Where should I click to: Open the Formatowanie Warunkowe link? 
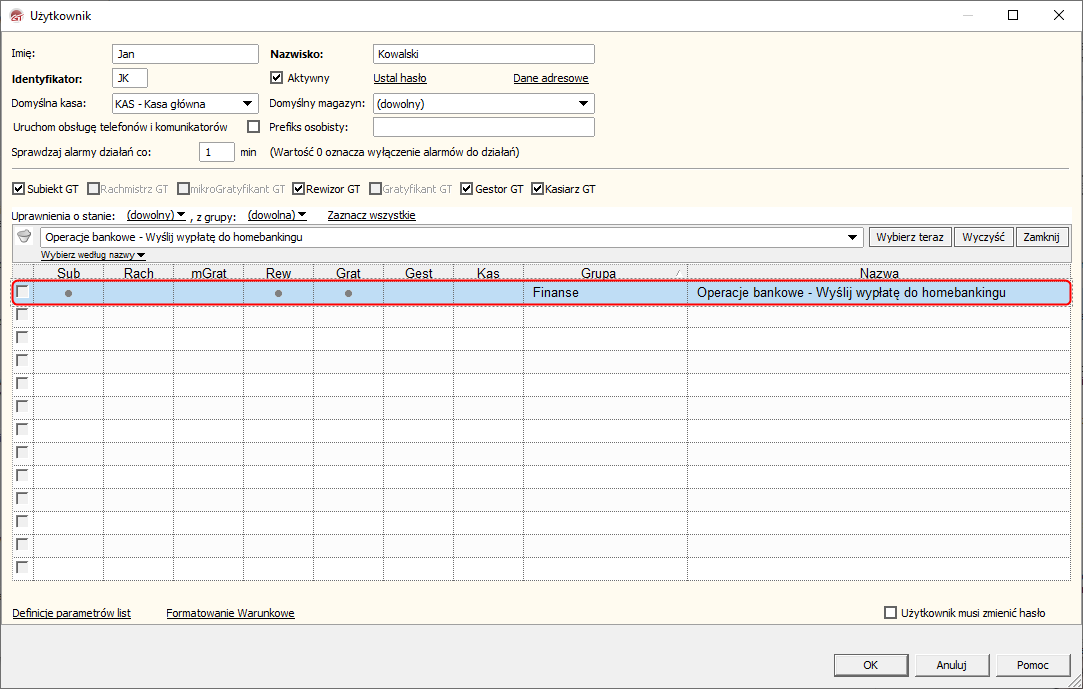230,613
